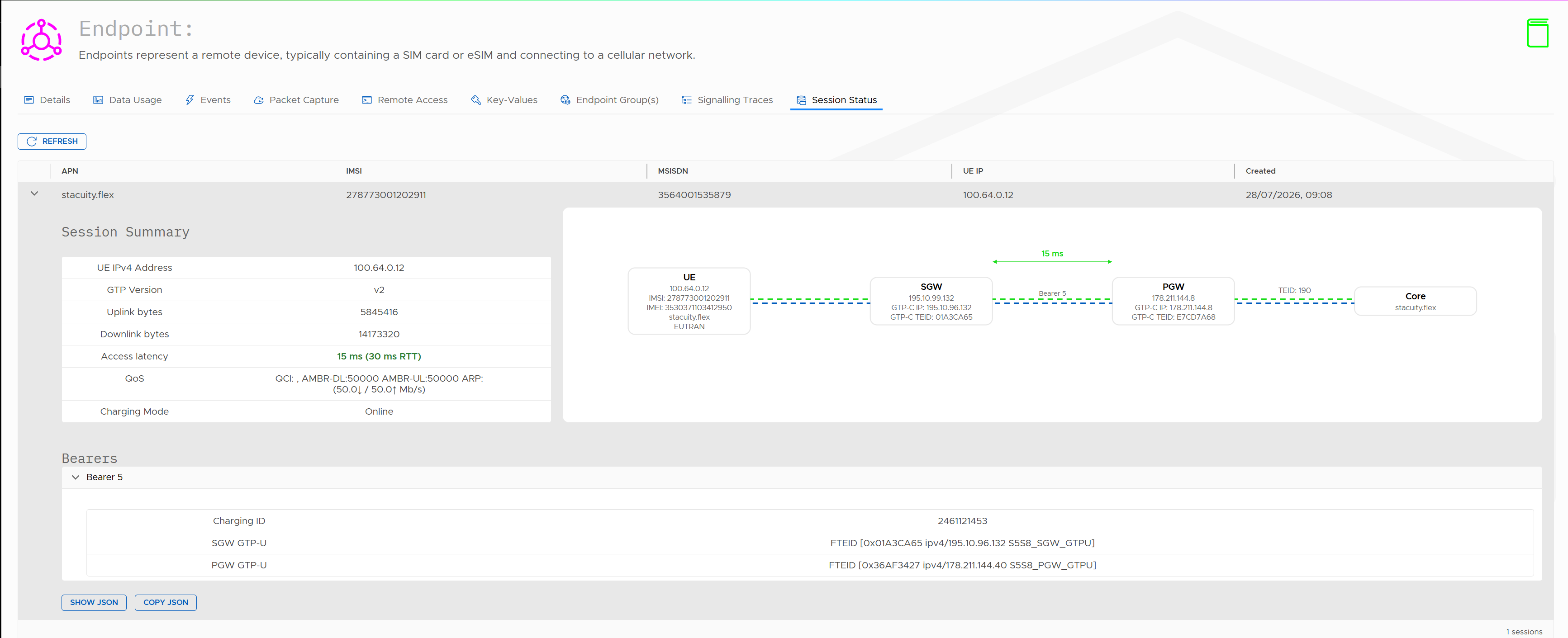The image size is (1568, 638).
Task: Click the Packet Capture cloud icon
Action: 259,100
